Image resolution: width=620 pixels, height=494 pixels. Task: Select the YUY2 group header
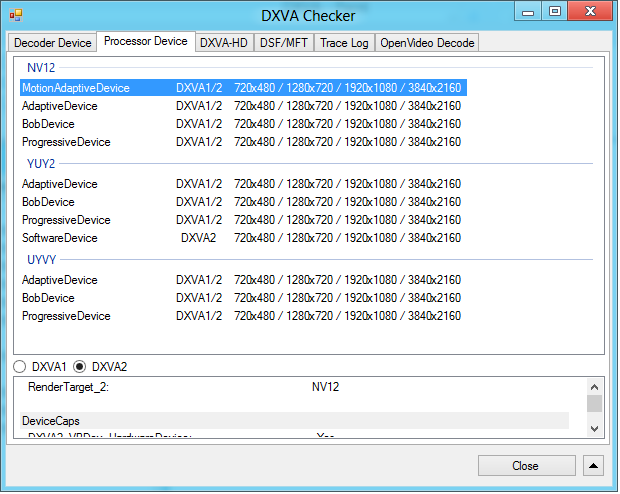click(41, 164)
